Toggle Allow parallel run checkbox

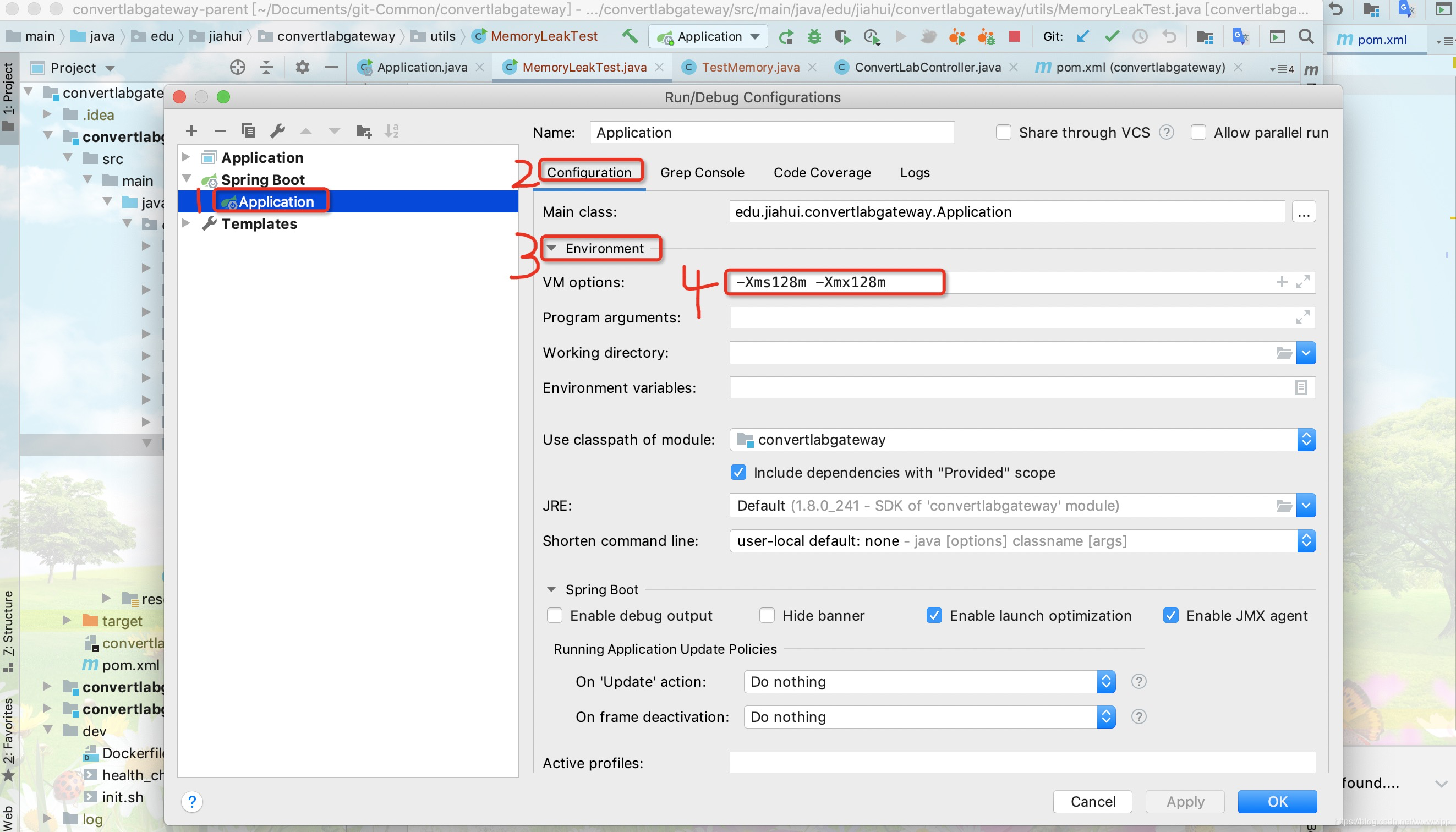[1198, 133]
